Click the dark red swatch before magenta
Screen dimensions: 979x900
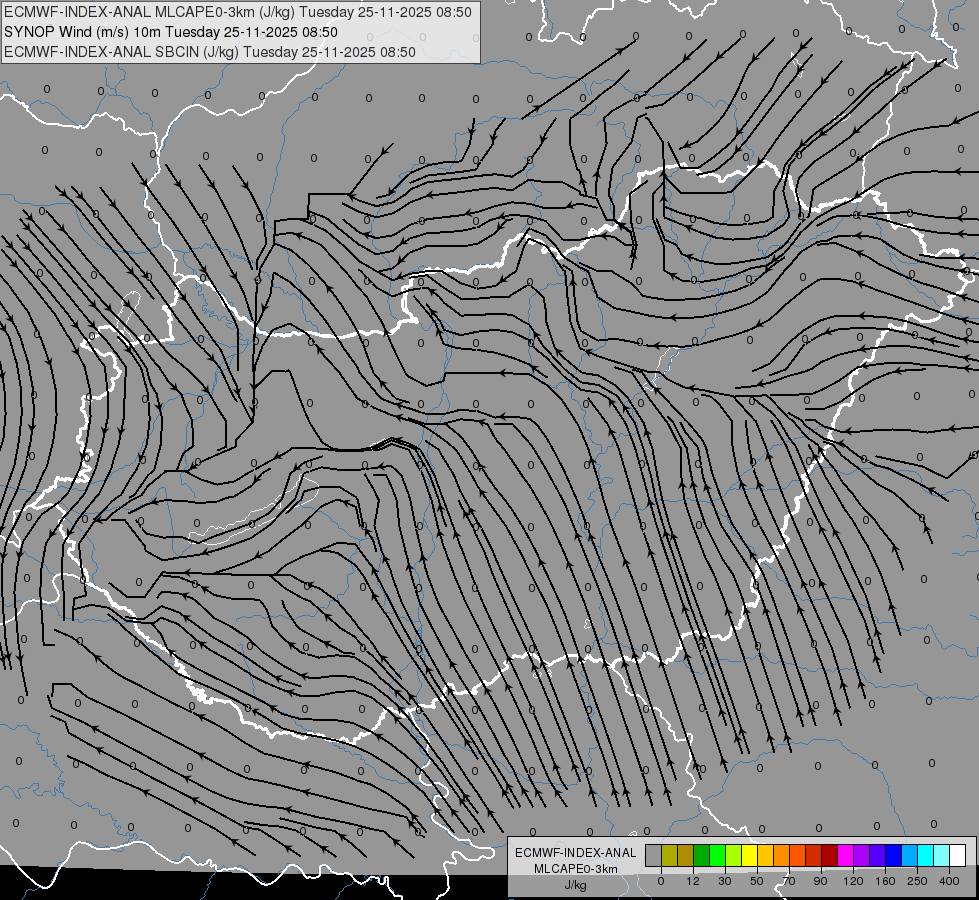tap(830, 855)
